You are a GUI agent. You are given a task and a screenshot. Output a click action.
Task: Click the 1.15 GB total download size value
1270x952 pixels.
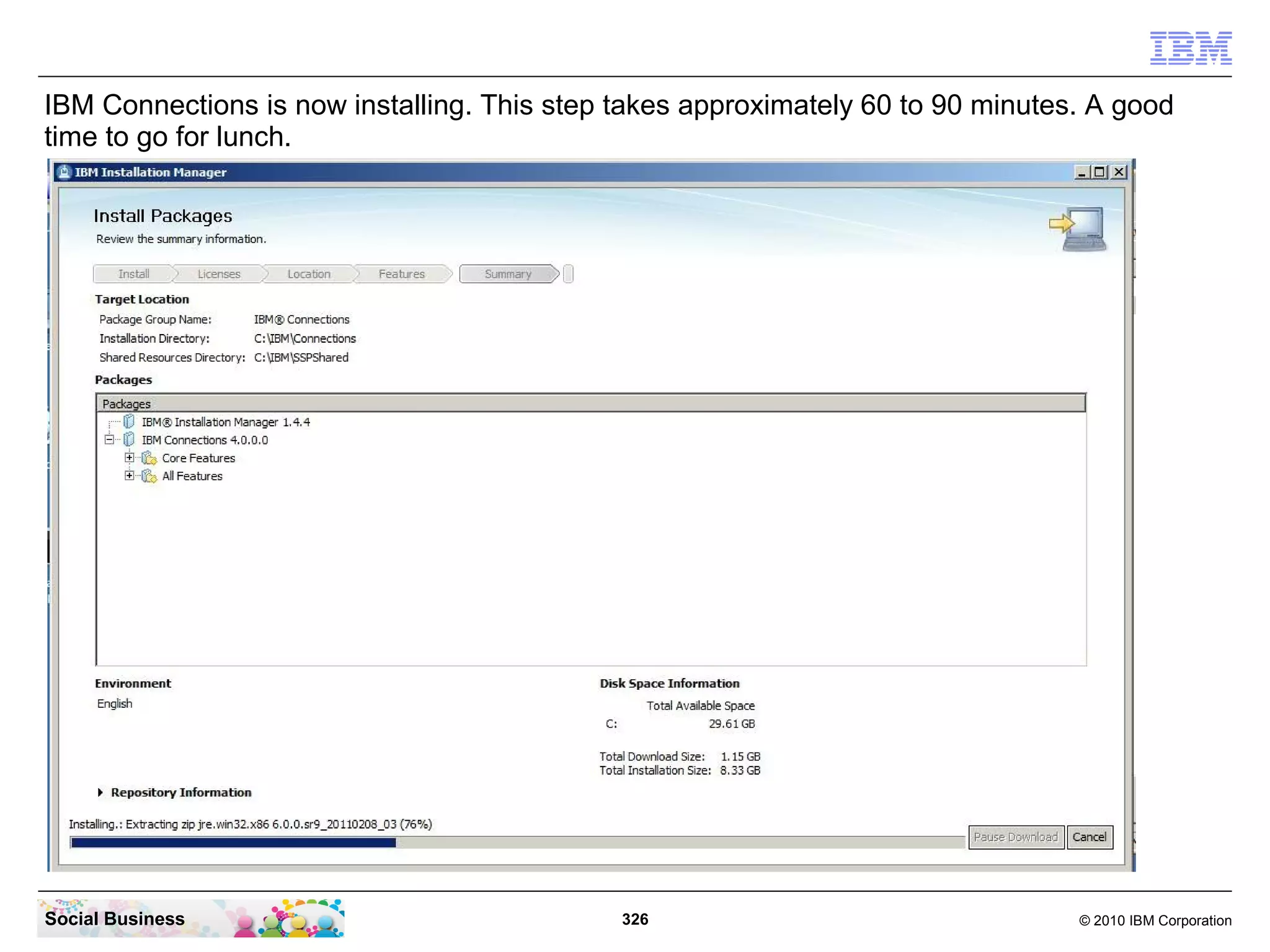[740, 757]
